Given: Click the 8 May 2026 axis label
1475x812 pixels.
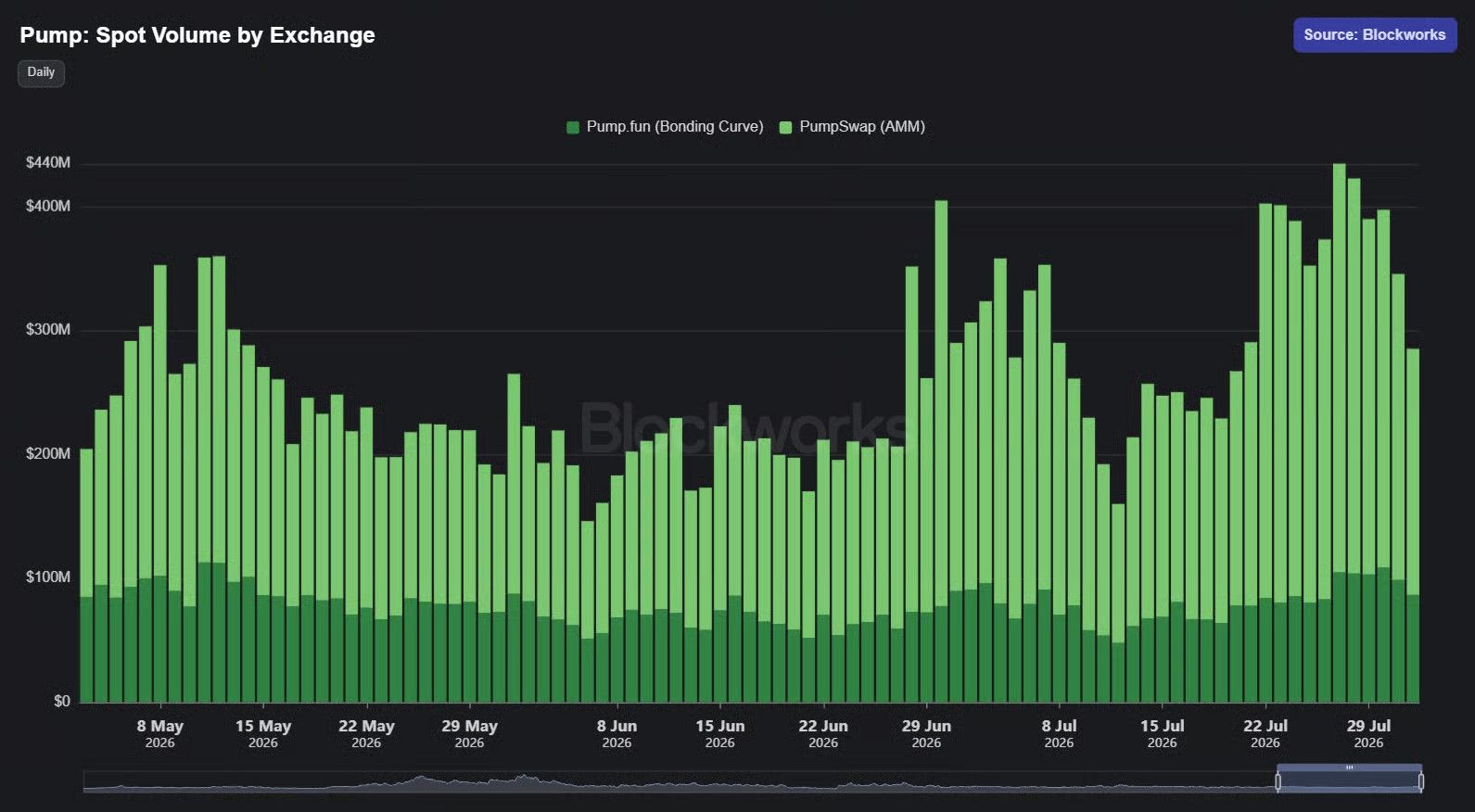Looking at the screenshot, I should click(x=159, y=733).
